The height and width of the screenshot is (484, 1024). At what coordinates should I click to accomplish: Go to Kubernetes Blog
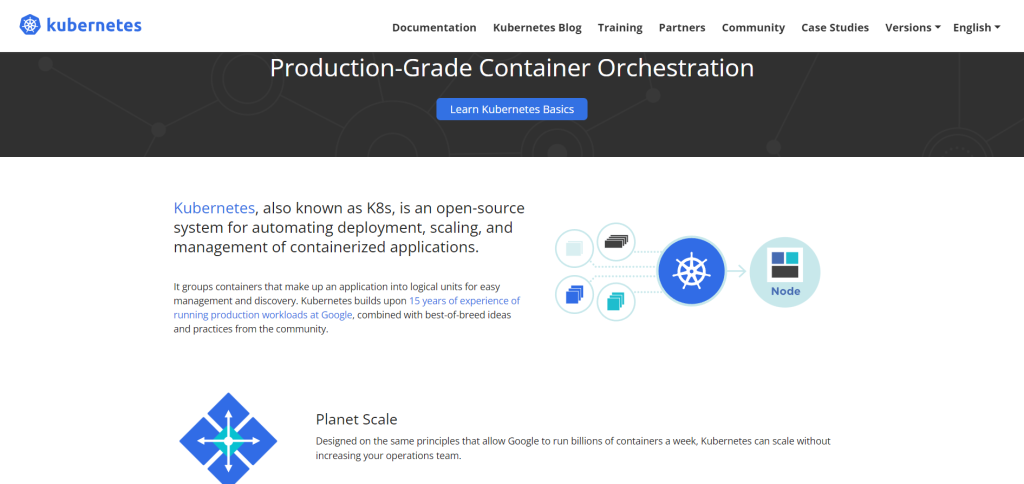537,27
